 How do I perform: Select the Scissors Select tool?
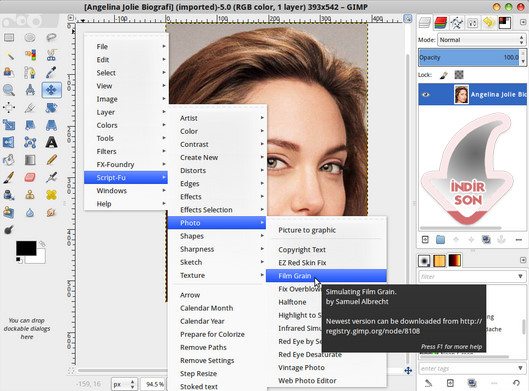(x=51, y=55)
